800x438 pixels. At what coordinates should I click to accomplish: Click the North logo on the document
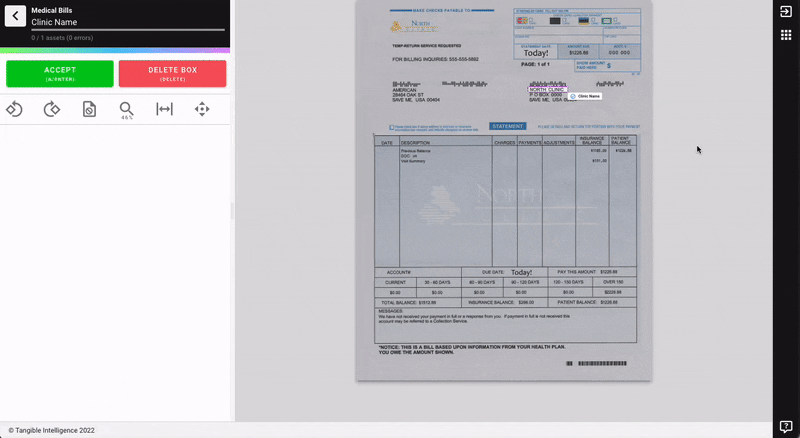click(414, 26)
